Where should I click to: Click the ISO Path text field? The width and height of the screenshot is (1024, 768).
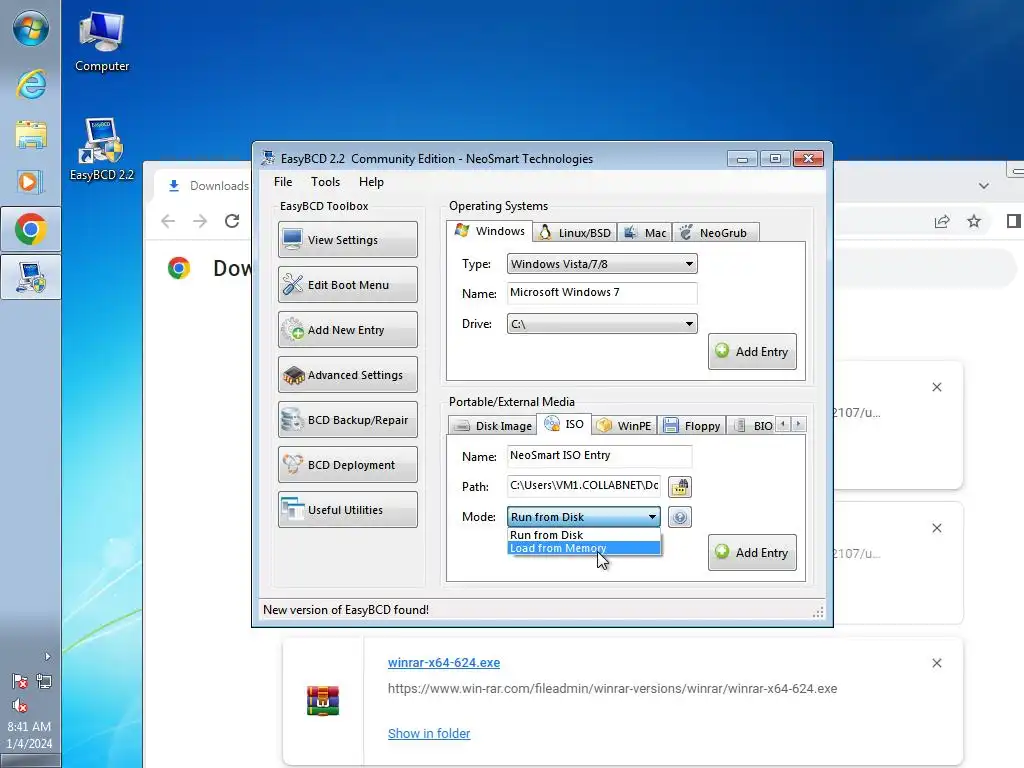point(584,486)
